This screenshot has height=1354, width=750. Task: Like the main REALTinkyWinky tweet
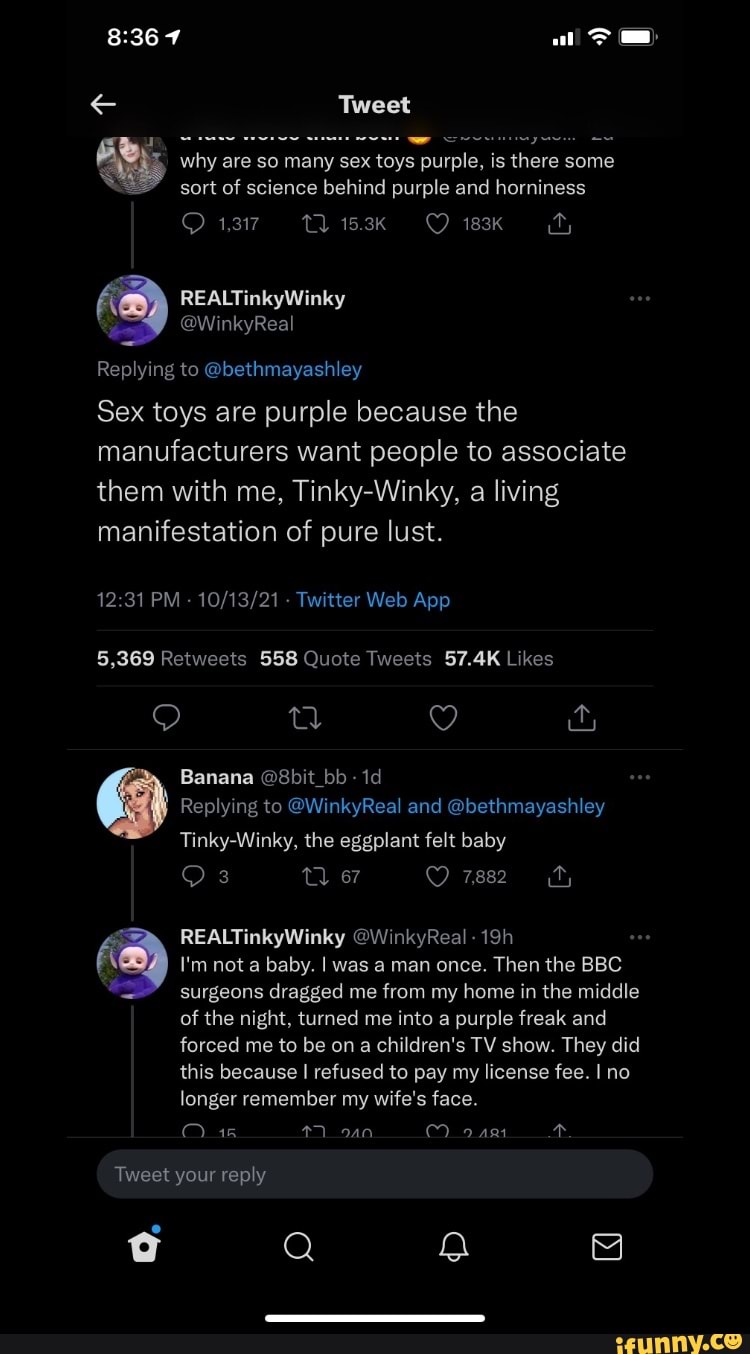(443, 718)
